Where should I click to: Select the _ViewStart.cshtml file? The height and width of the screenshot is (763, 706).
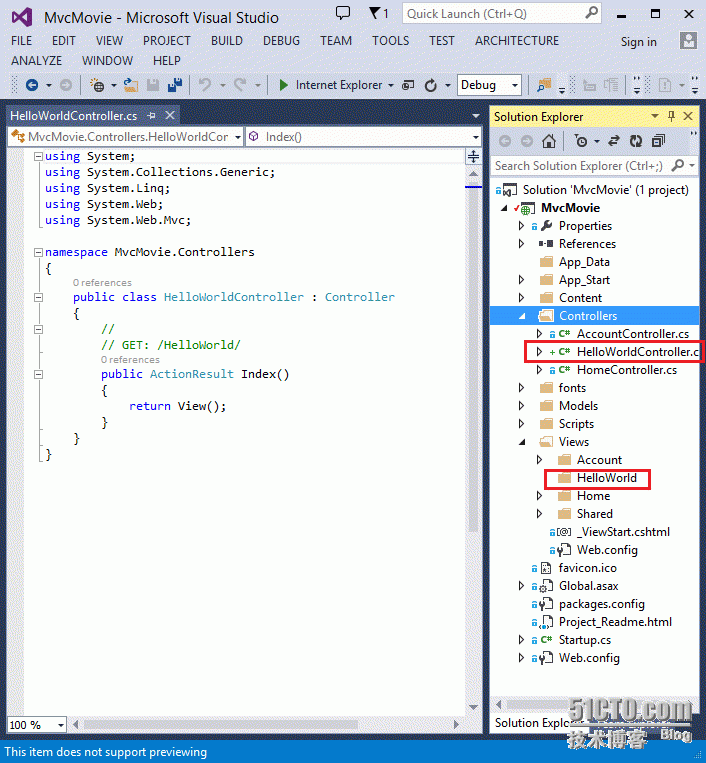click(623, 532)
